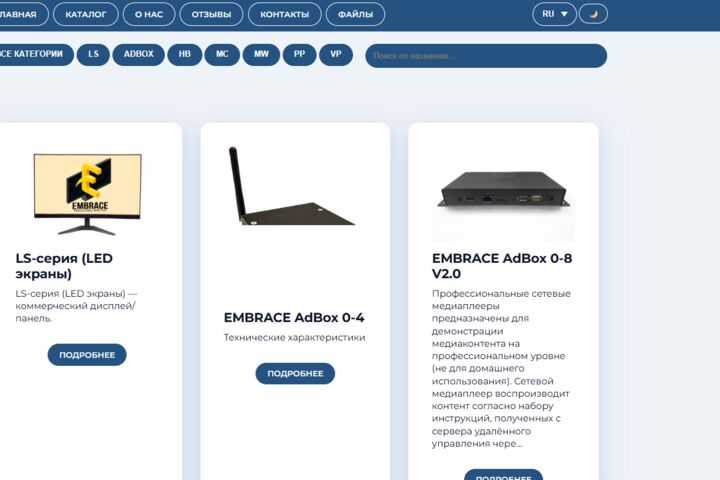
Task: Click the Профессиональные сетевые медиаплееры description
Action: [x=501, y=368]
